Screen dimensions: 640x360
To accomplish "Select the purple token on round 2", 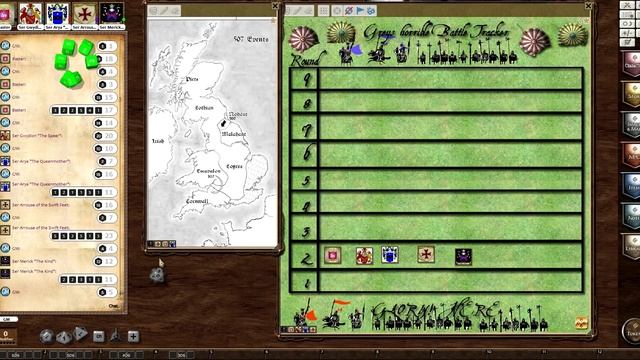I will tap(464, 257).
